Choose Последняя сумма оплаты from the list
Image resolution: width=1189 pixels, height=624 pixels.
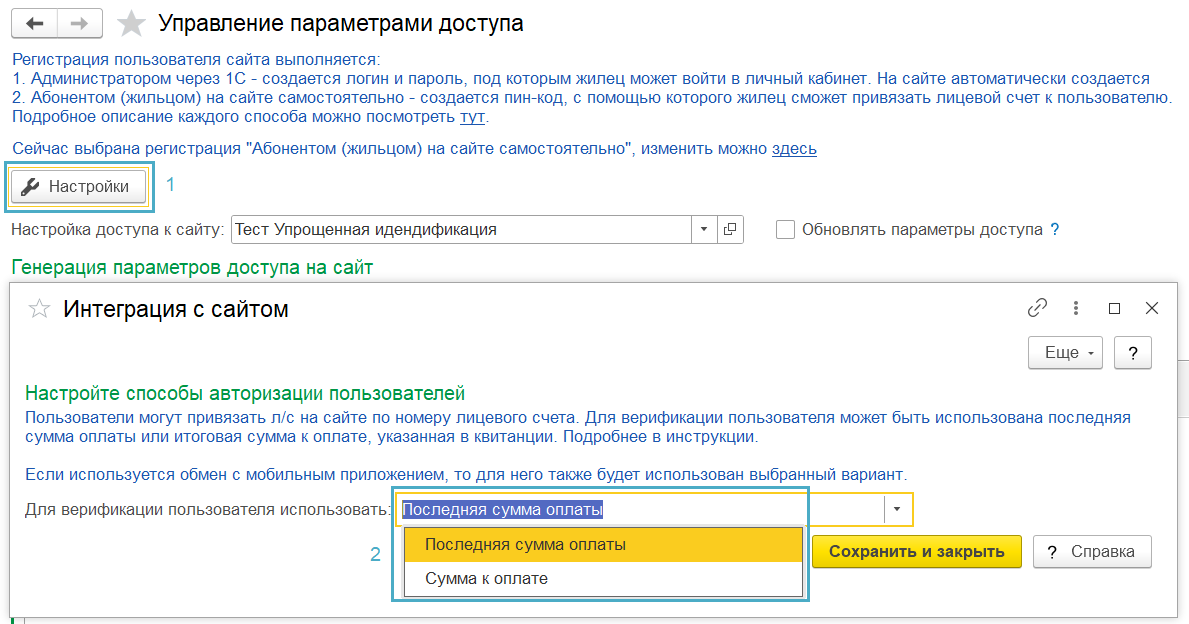[603, 544]
